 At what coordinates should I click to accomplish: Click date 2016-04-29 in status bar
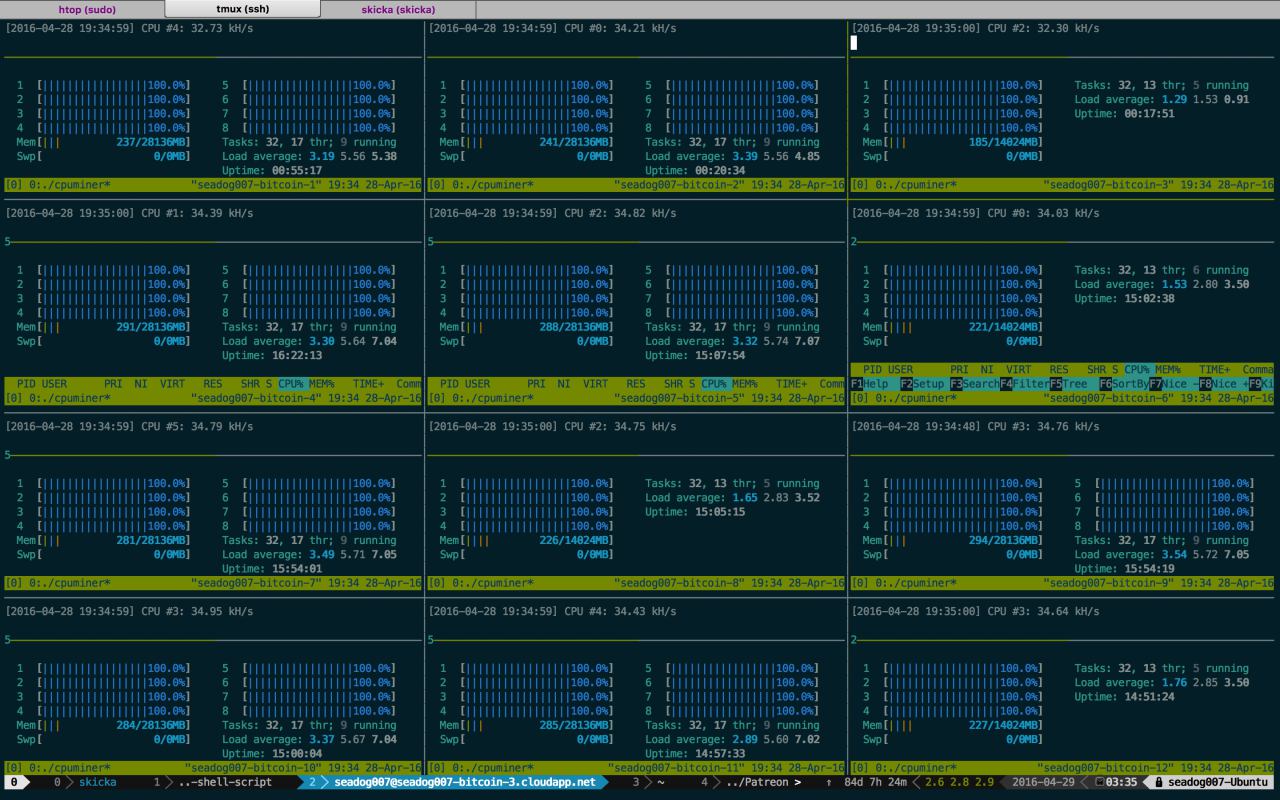tap(1046, 782)
